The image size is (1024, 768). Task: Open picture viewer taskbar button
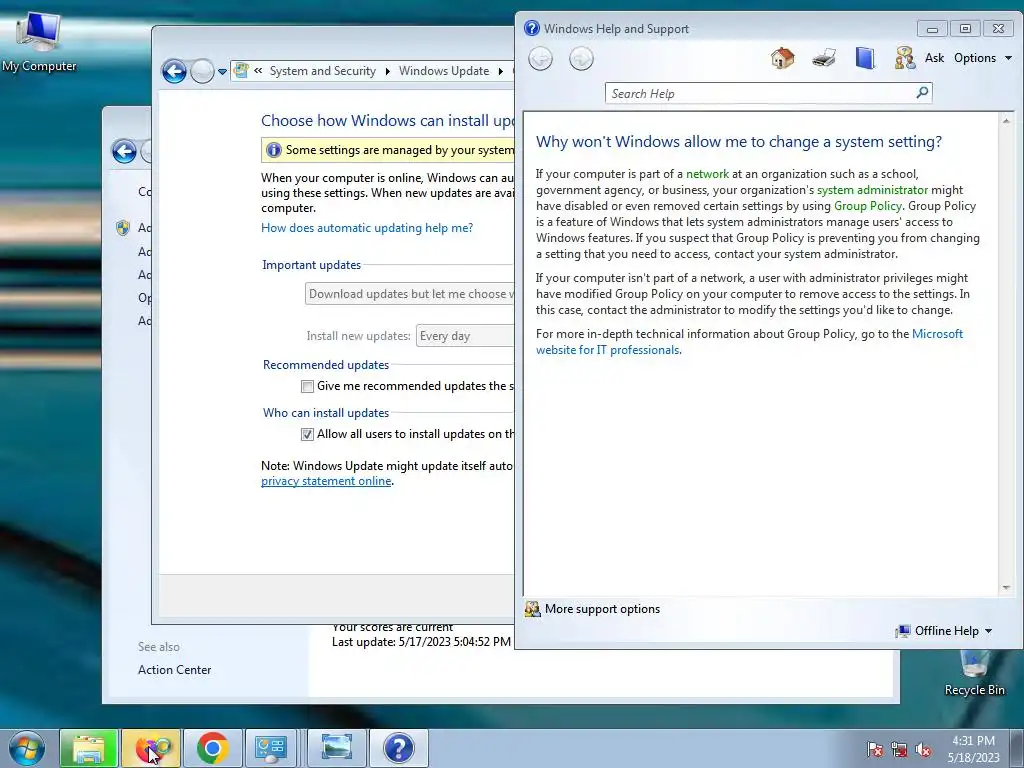pyautogui.click(x=337, y=748)
